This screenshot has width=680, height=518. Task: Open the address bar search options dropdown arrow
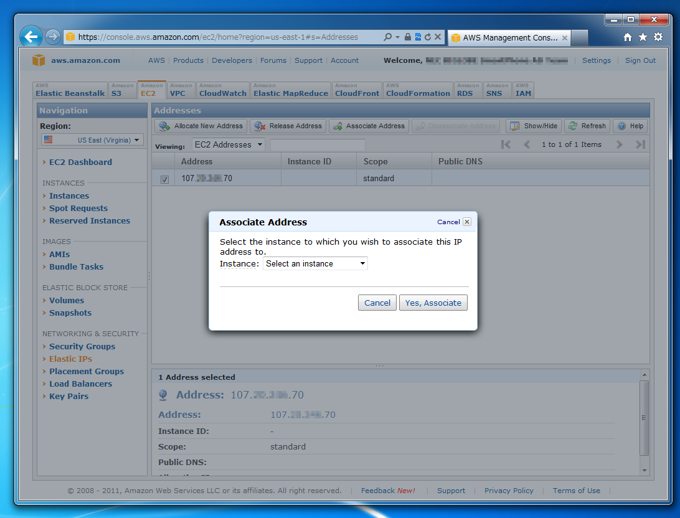(397, 37)
